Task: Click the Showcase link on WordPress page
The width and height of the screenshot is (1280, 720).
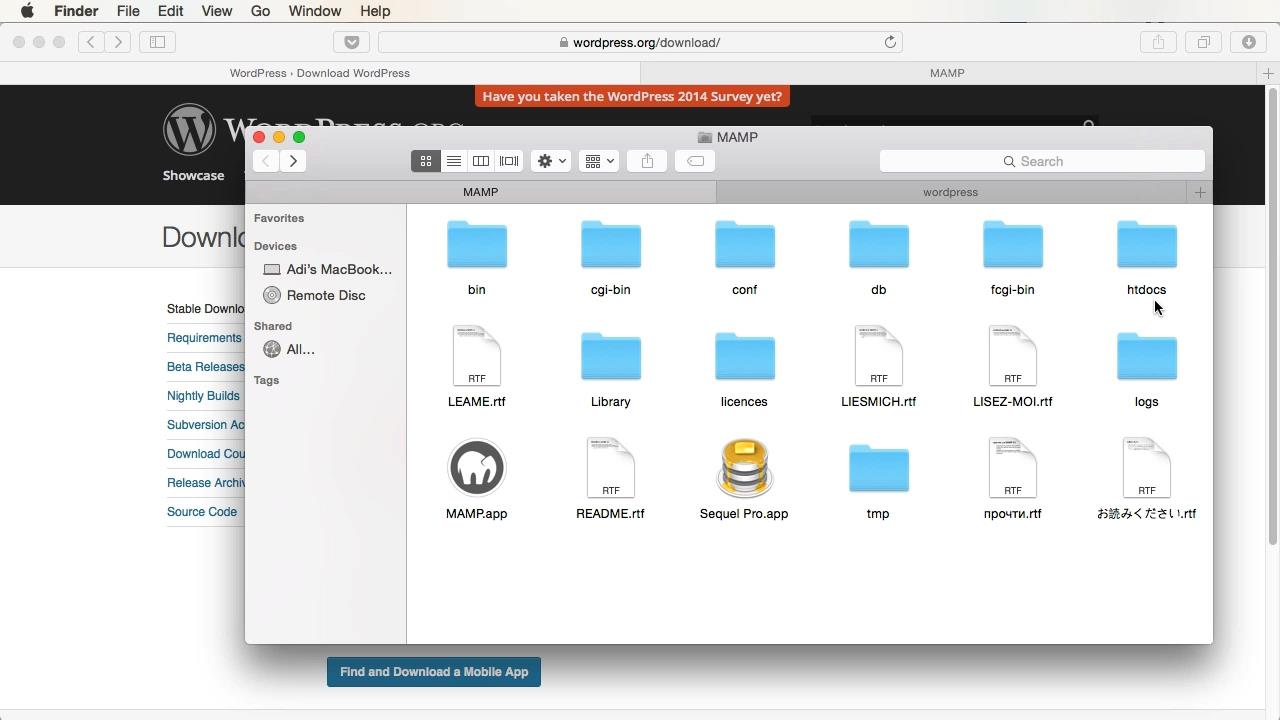Action: pos(194,175)
